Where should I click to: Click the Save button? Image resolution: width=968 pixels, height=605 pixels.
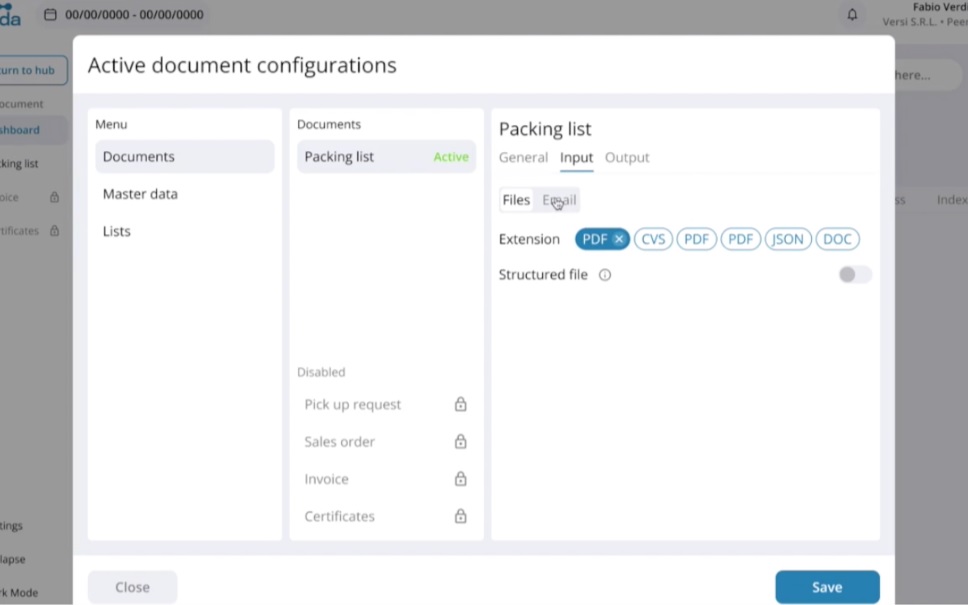[827, 587]
